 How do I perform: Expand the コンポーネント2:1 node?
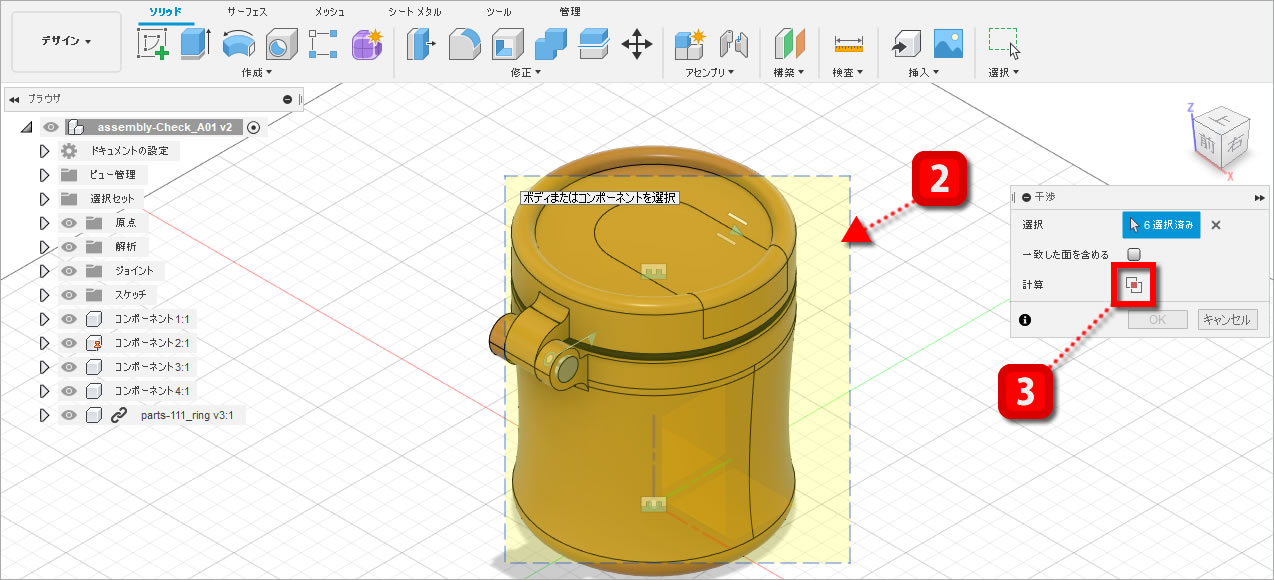[x=44, y=343]
